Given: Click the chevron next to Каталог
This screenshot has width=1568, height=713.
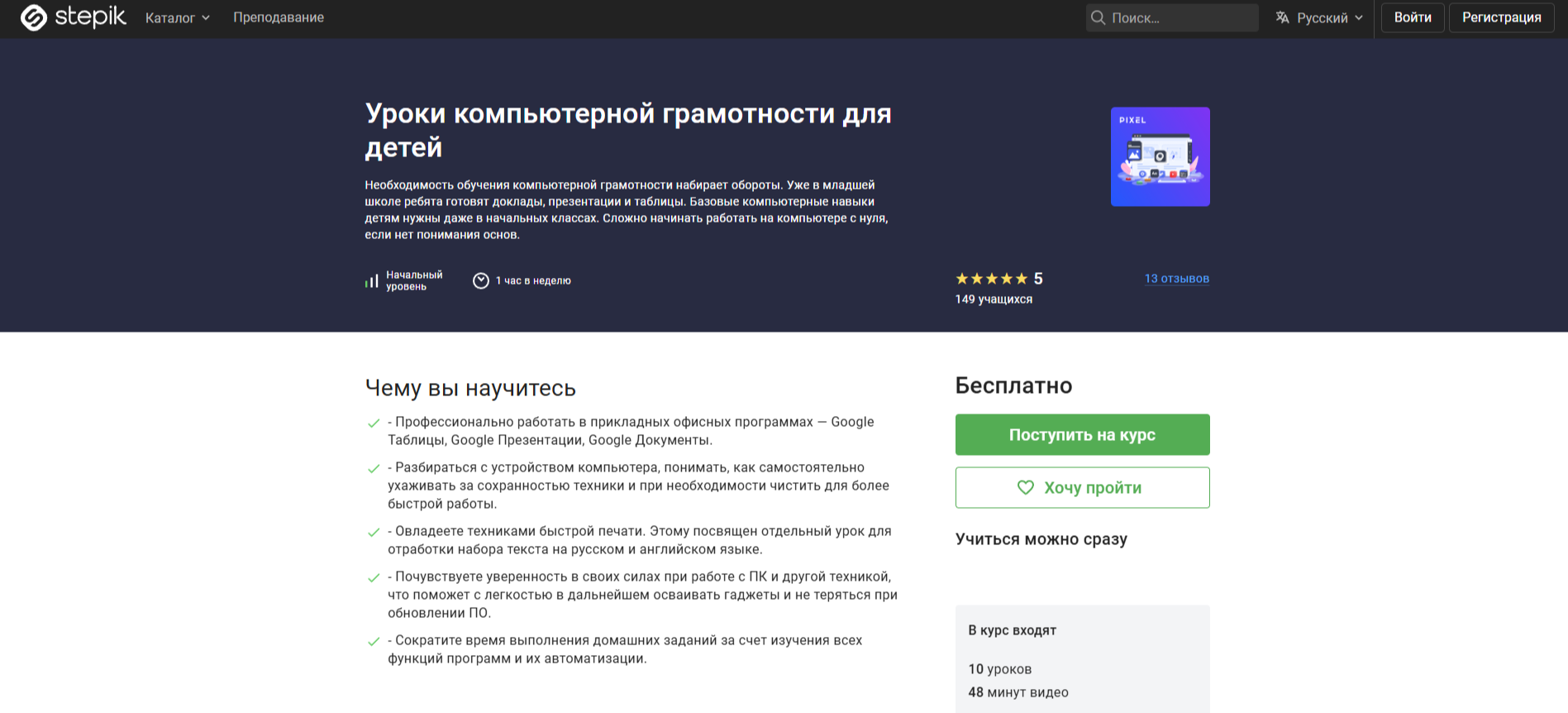Looking at the screenshot, I should pyautogui.click(x=206, y=18).
